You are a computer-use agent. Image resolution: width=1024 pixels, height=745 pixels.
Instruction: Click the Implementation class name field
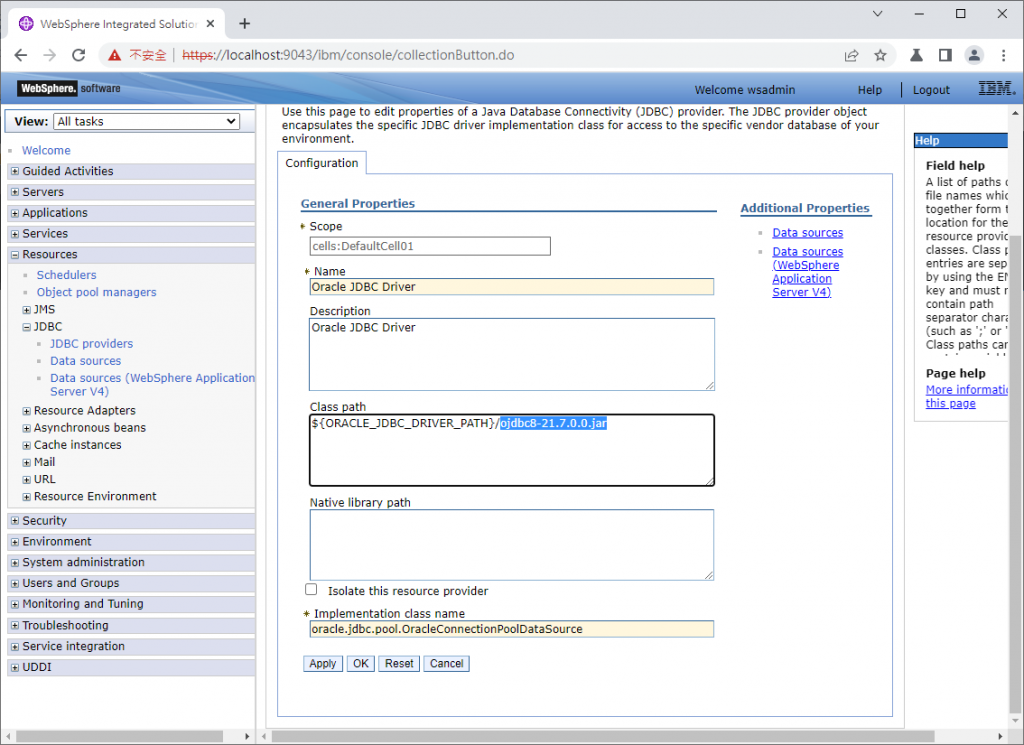pyautogui.click(x=511, y=629)
